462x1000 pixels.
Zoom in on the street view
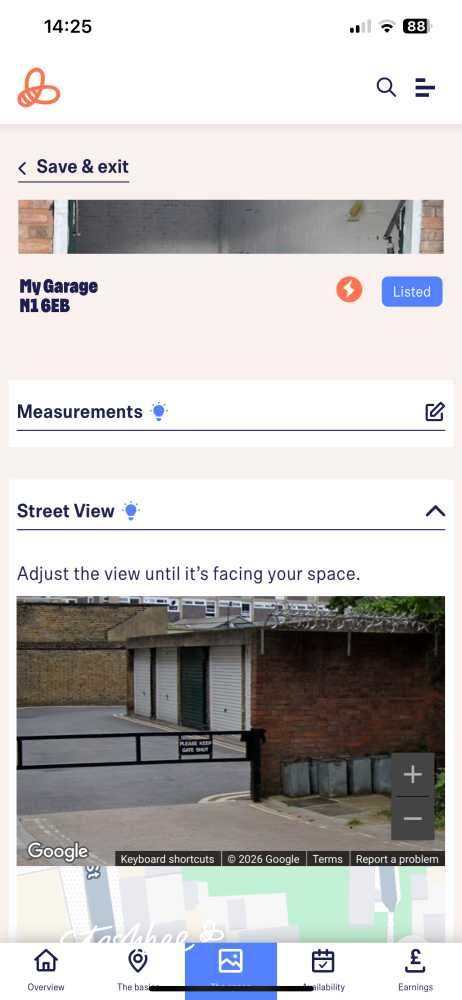[413, 774]
